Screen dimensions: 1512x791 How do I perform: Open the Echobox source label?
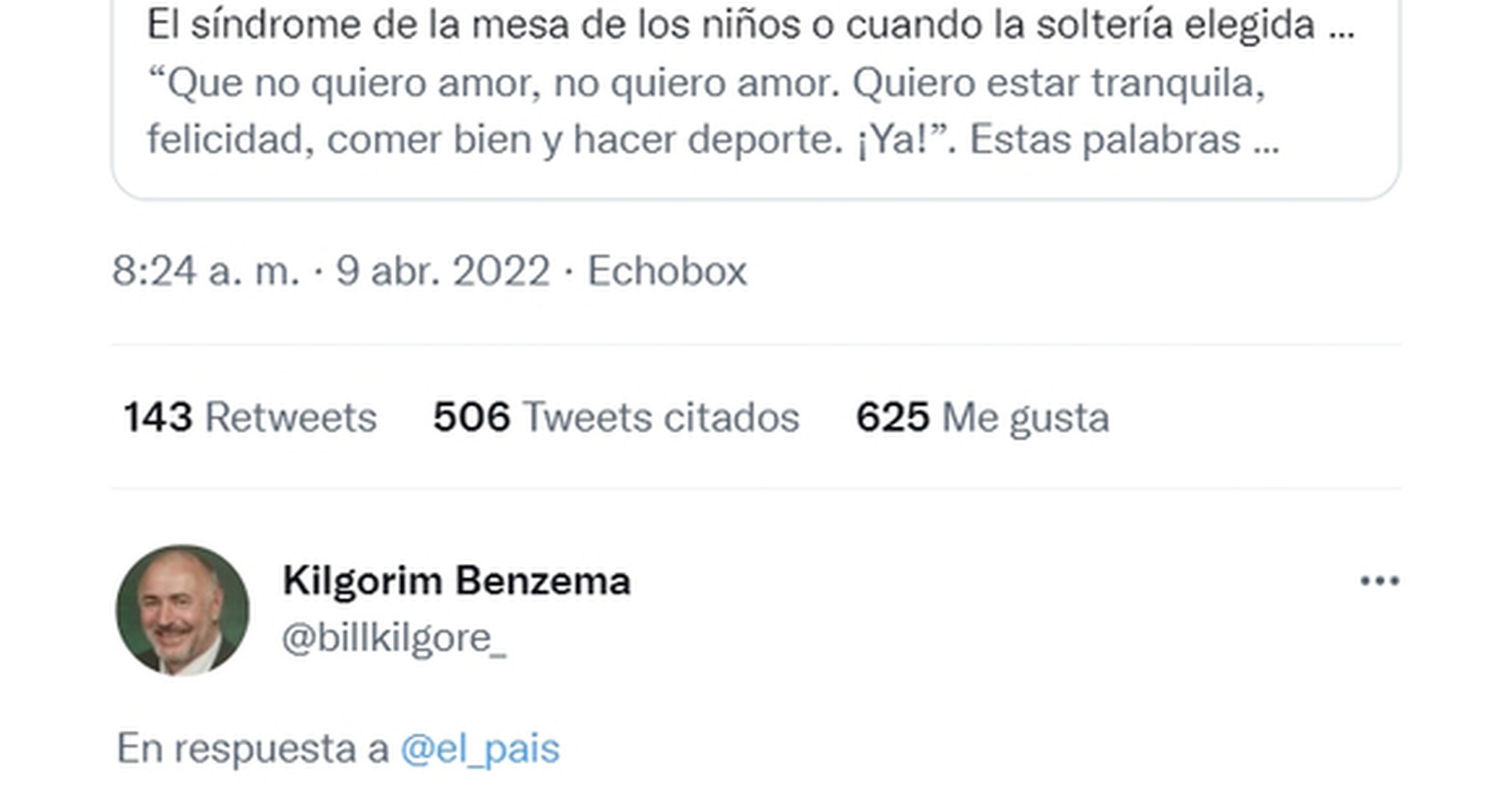667,271
